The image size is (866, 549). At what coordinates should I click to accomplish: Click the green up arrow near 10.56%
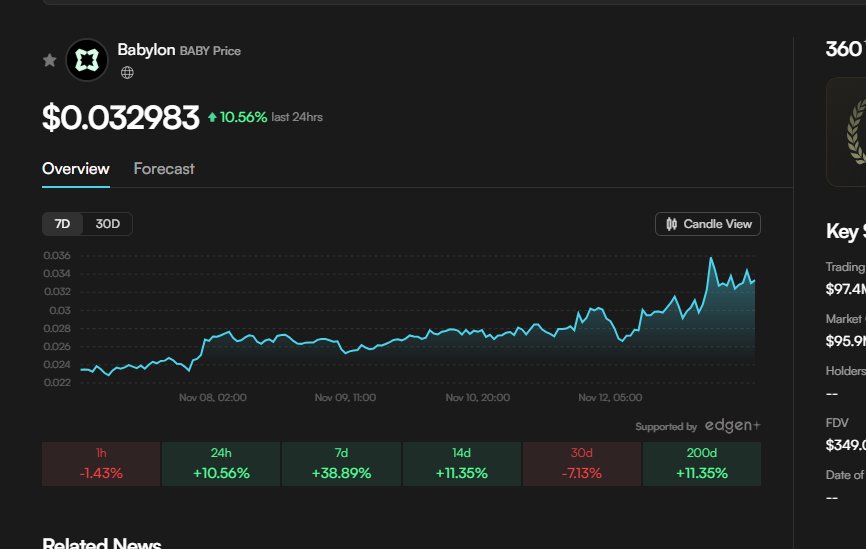[212, 118]
